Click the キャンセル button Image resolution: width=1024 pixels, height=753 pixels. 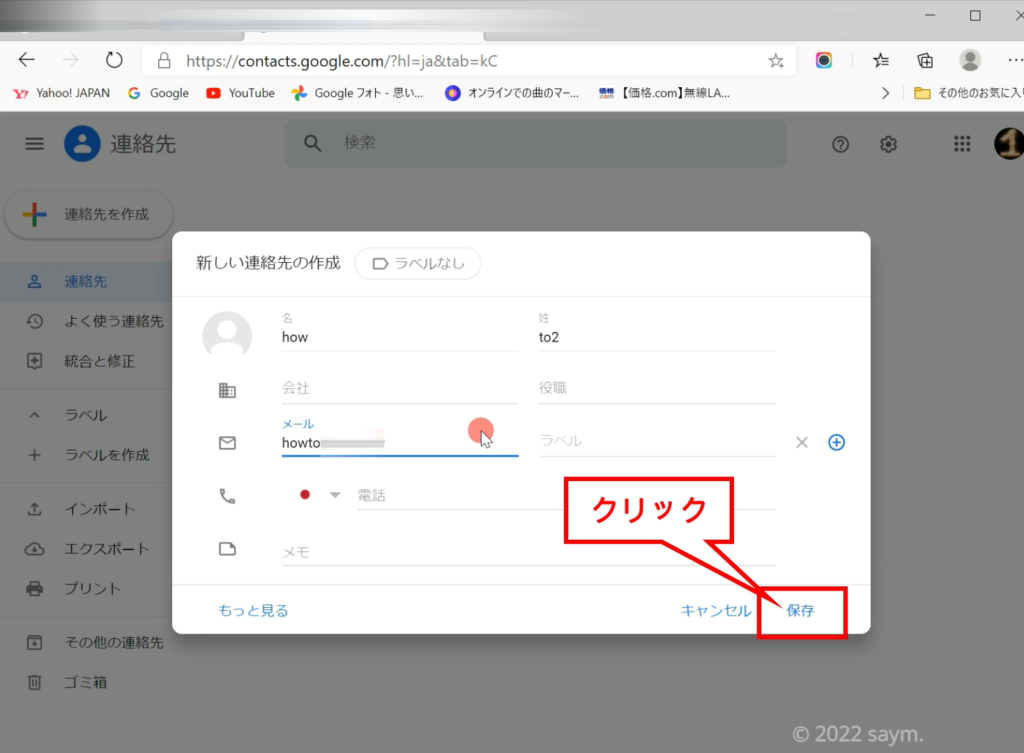pyautogui.click(x=715, y=611)
